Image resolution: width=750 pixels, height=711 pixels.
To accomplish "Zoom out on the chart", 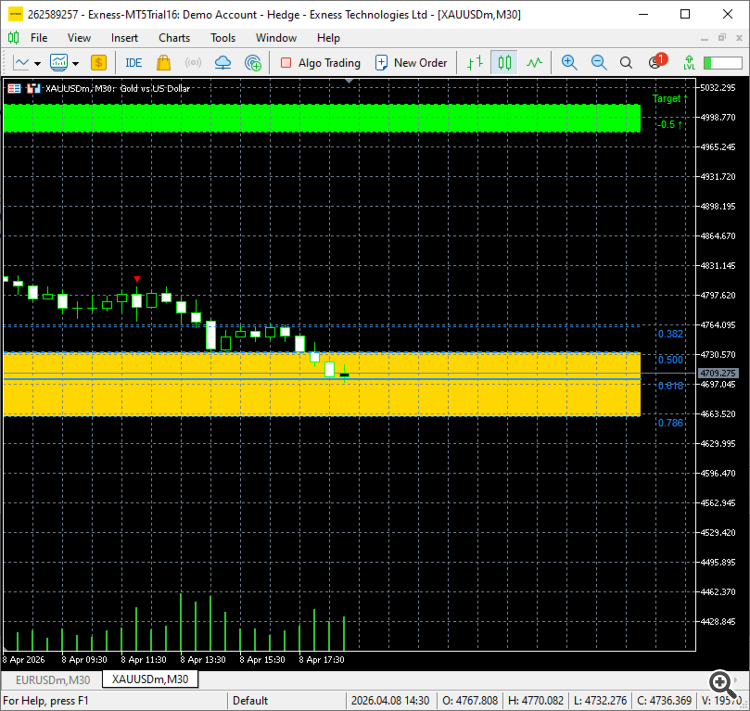I will [x=598, y=63].
